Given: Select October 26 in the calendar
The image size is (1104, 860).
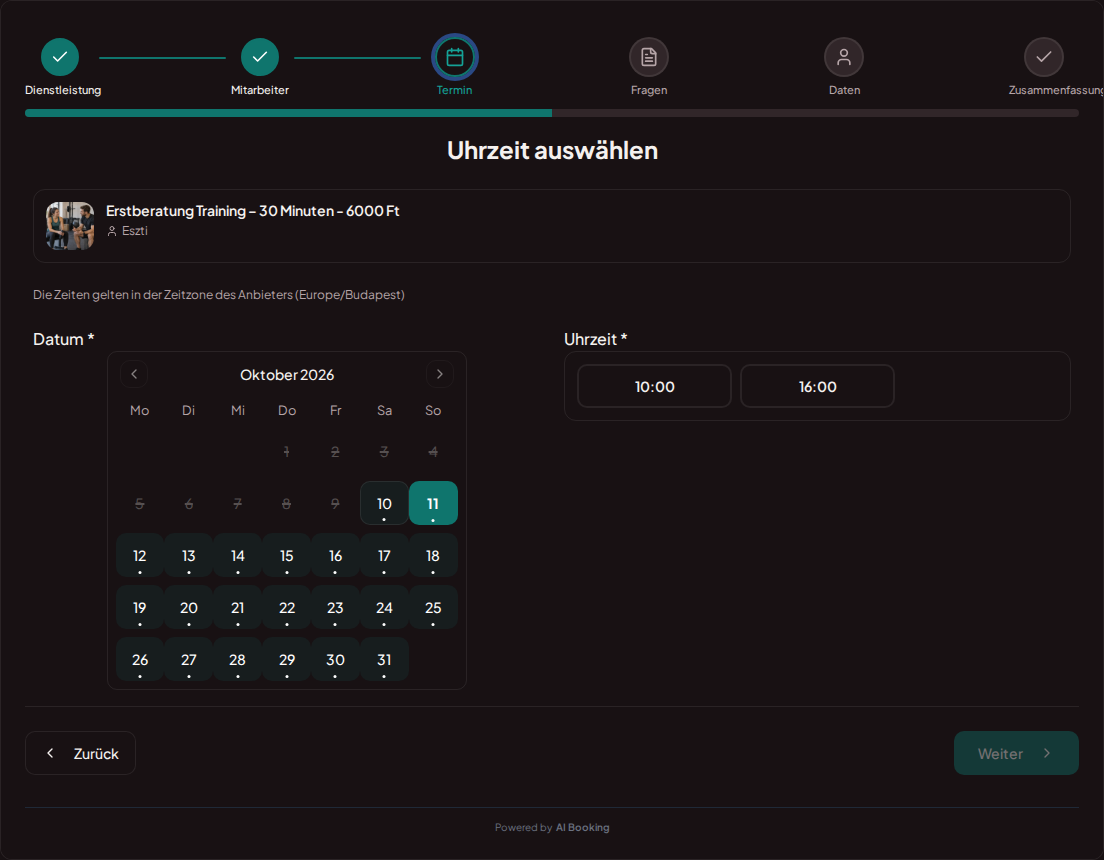Looking at the screenshot, I should 140,659.
